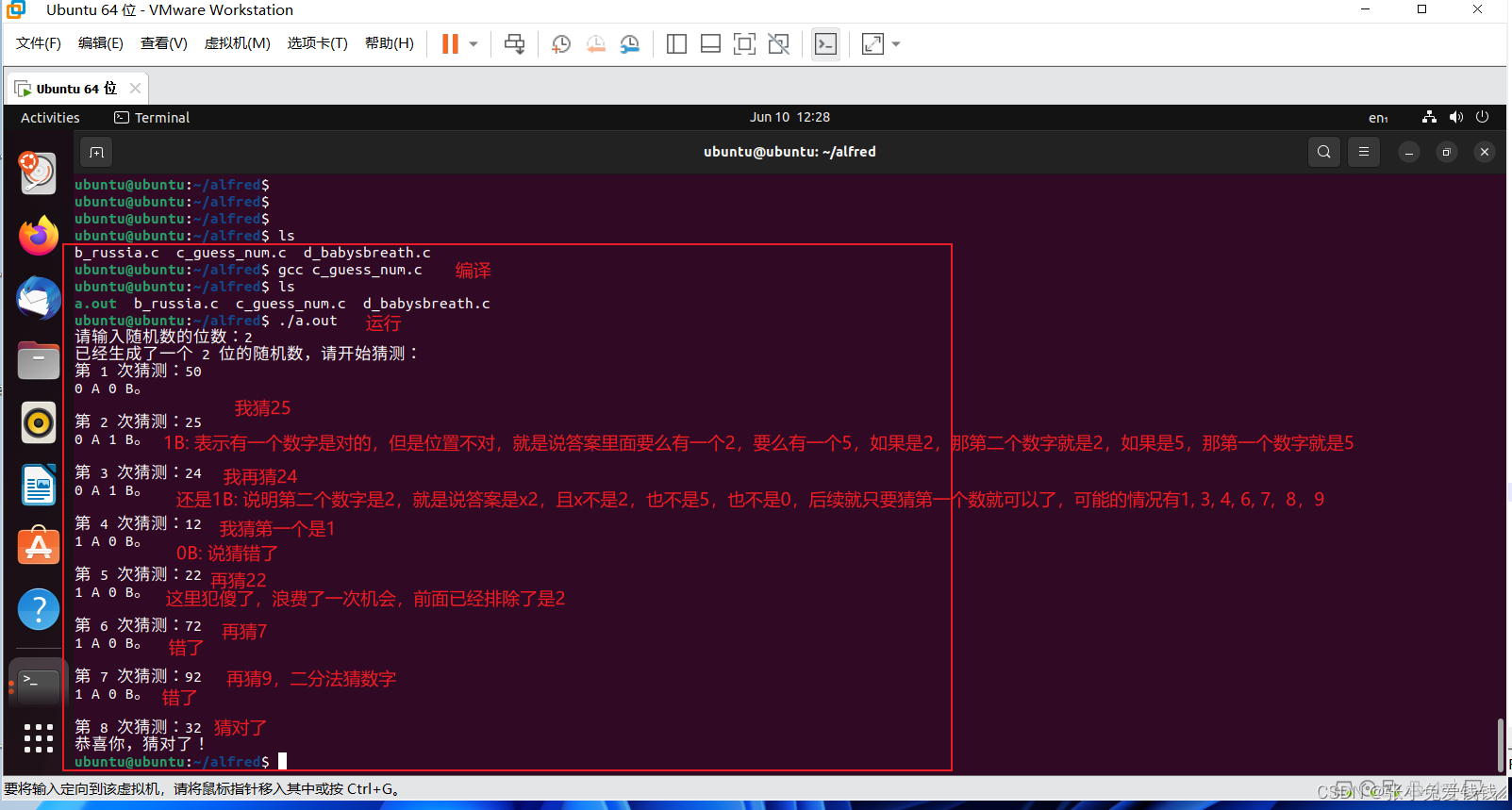Close the terminal window
The image size is (1512, 810).
click(x=1485, y=152)
